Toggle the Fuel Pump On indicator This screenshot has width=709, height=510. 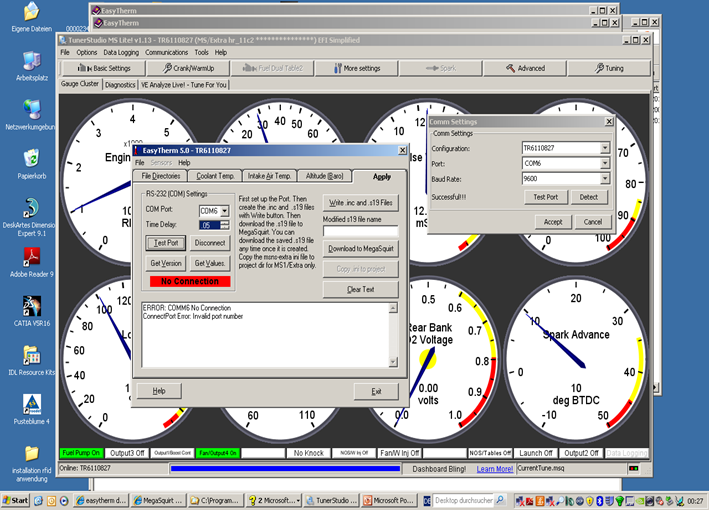(x=82, y=453)
